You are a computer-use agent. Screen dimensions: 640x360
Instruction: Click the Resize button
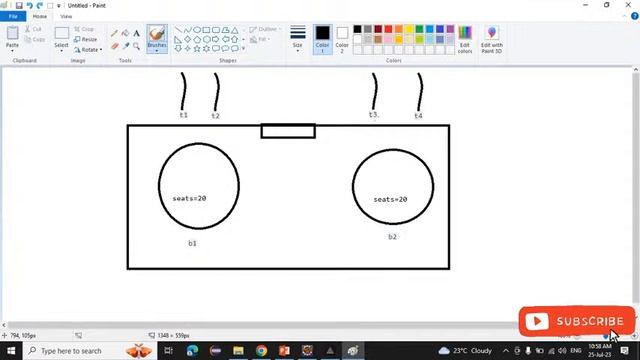pos(86,40)
